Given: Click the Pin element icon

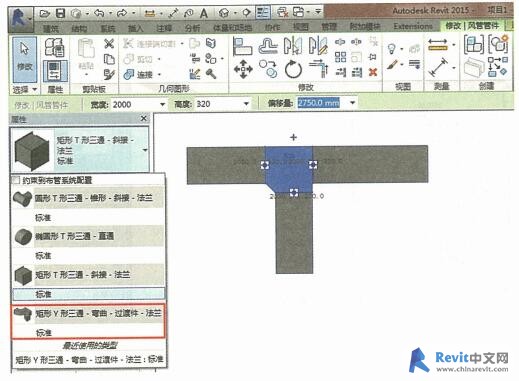Looking at the screenshot, I should (372, 57).
